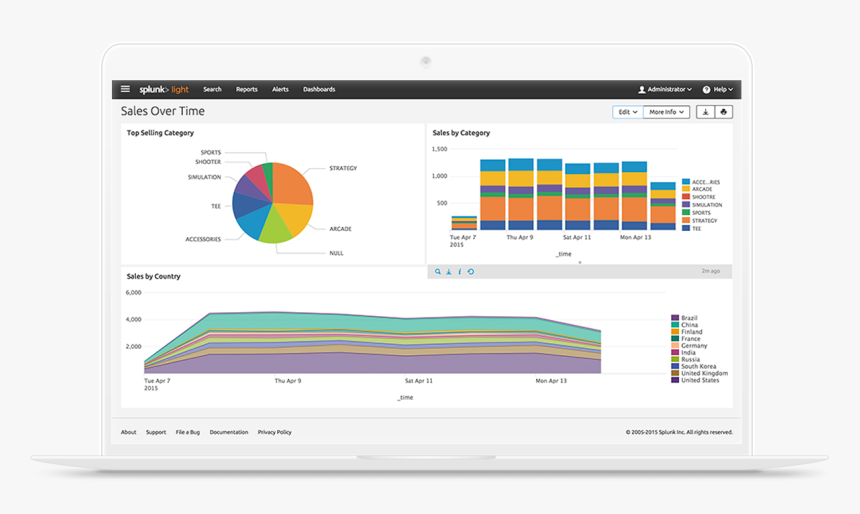Open search via magnifier icon under Sales by Category

(x=438, y=272)
